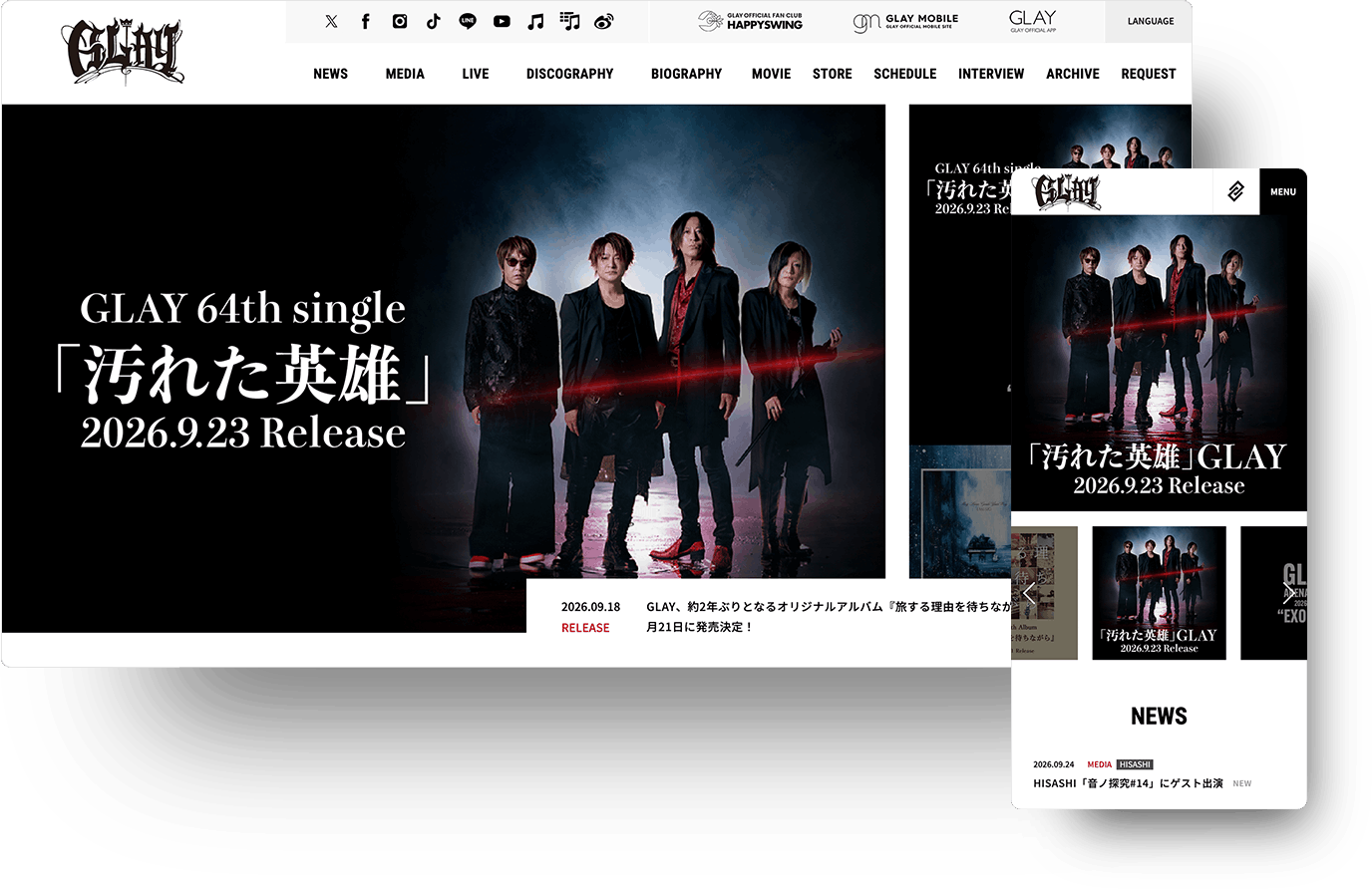Screen dimensions: 1372x889
Task: Go to LIVE in the navigation
Action: pos(476,74)
